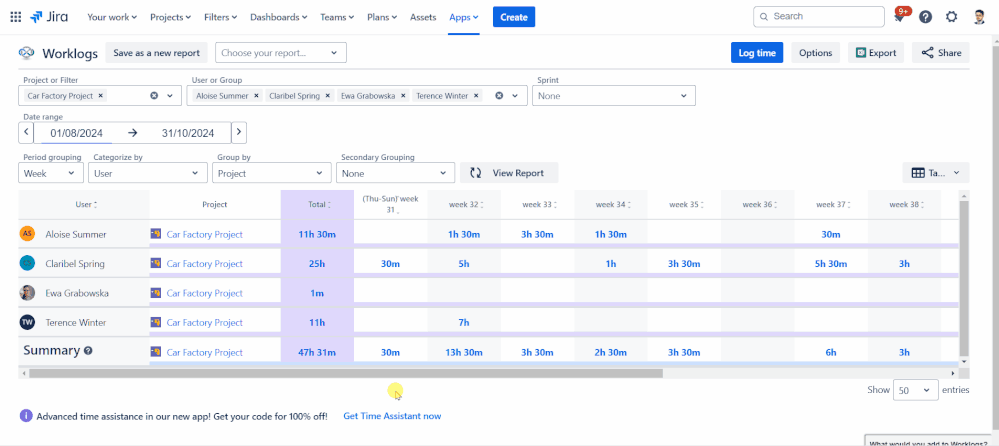This screenshot has width=999, height=446.
Task: Clear all User or Group selections
Action: pos(500,96)
